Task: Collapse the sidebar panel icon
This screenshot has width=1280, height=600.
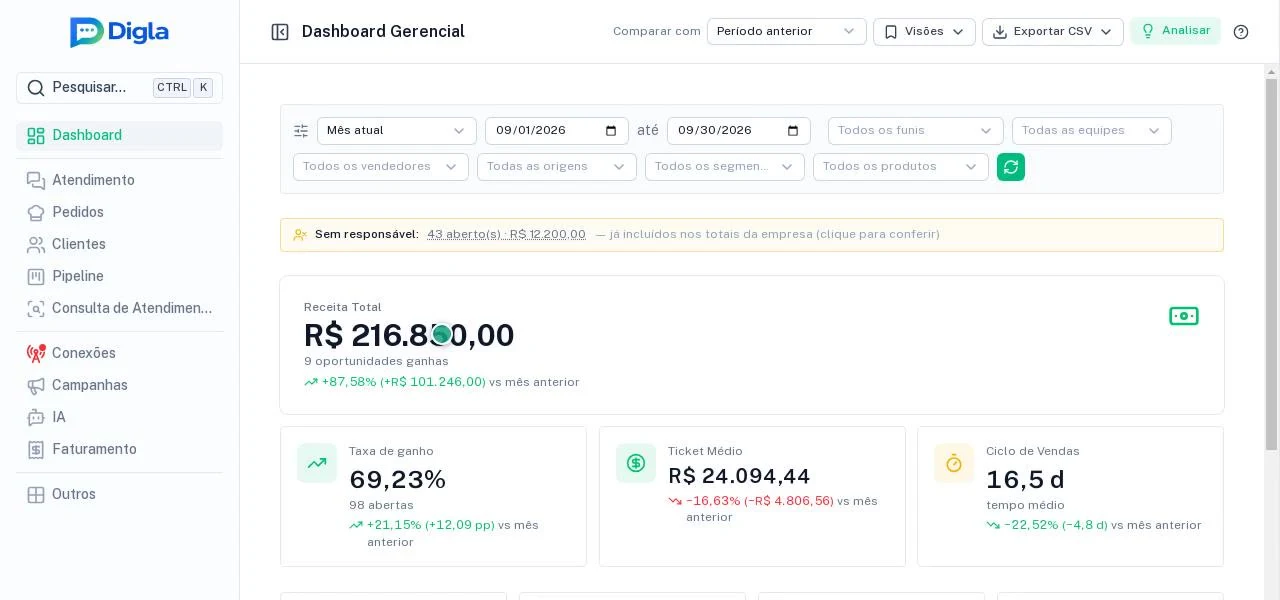Action: 280,32
